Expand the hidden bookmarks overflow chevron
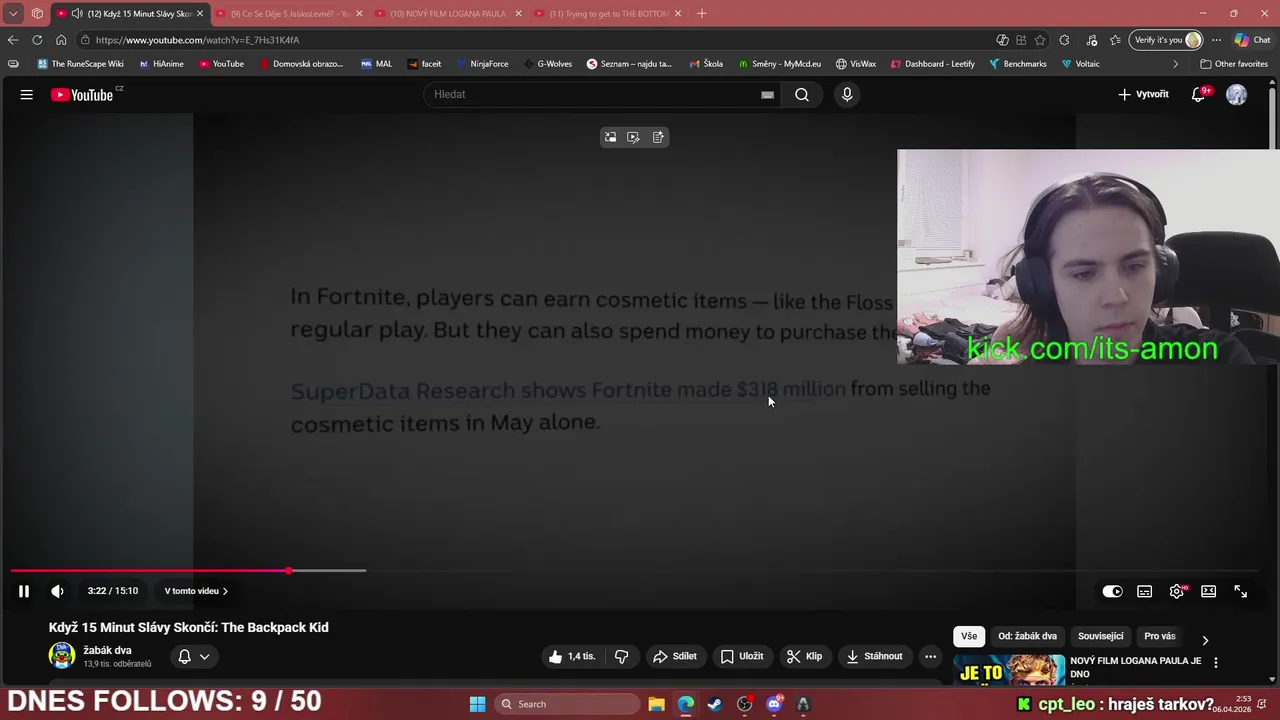This screenshot has width=1280, height=720. pos(1175,64)
